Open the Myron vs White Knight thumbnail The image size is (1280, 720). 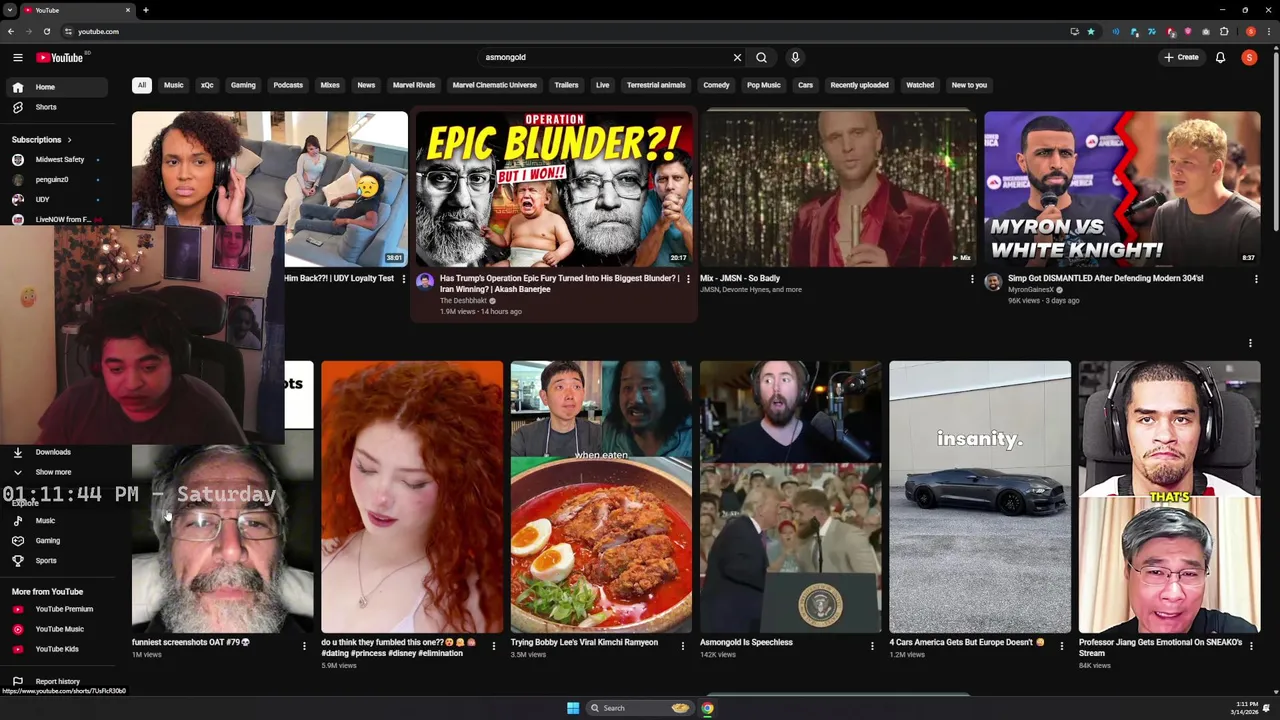pos(1122,189)
